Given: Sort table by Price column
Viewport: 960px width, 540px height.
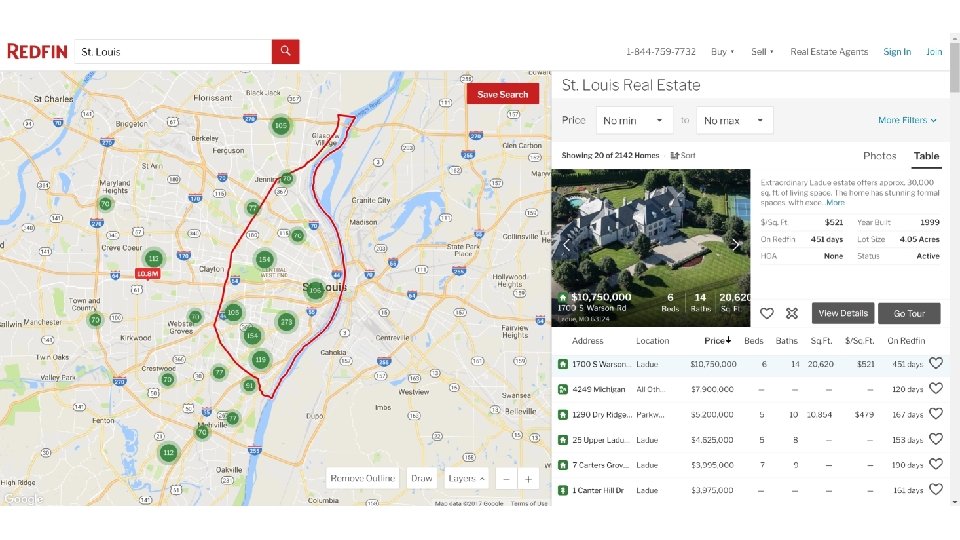Looking at the screenshot, I should coord(718,340).
